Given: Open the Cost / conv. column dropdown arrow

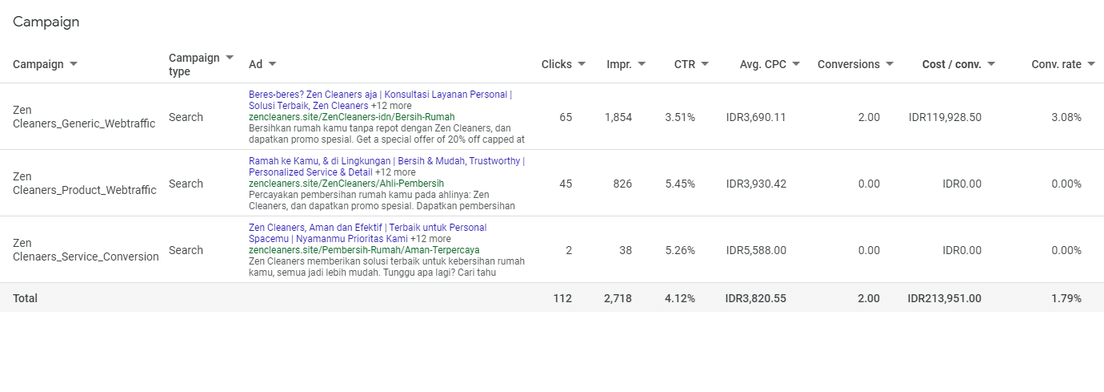Looking at the screenshot, I should point(991,64).
